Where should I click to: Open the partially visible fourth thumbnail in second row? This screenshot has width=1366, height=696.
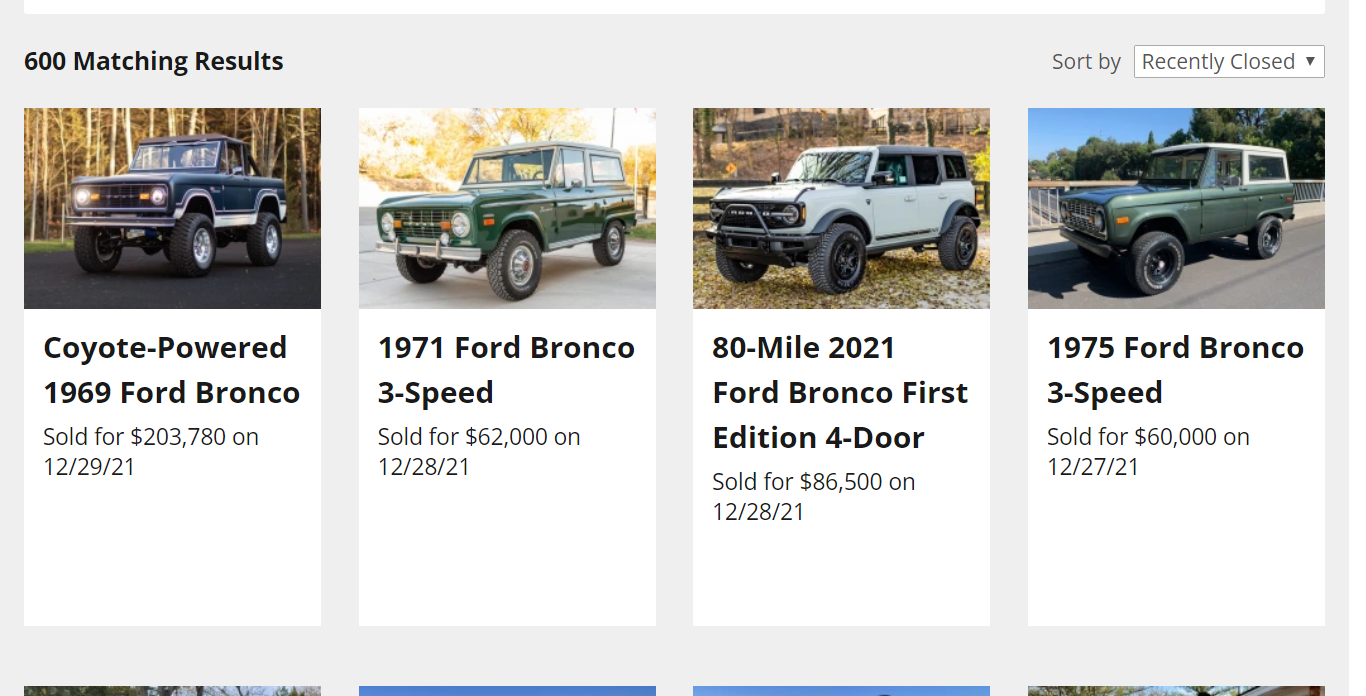[x=1176, y=691]
